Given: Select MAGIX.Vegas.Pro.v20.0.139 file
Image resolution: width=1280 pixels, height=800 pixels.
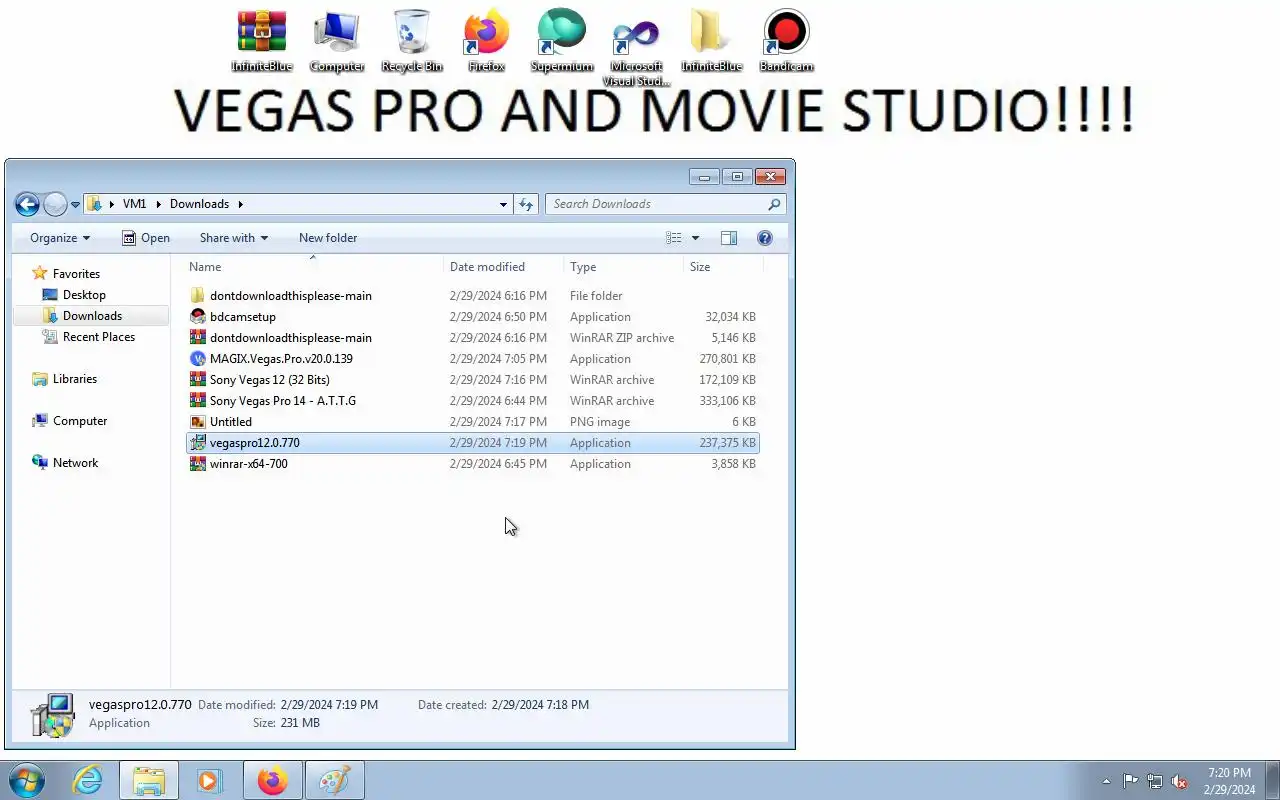Looking at the screenshot, I should (473, 359).
